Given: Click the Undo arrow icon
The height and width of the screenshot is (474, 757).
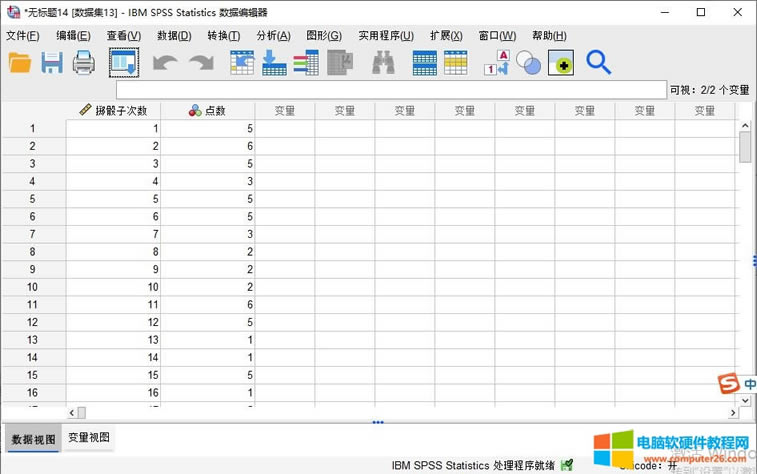Looking at the screenshot, I should 166,63.
